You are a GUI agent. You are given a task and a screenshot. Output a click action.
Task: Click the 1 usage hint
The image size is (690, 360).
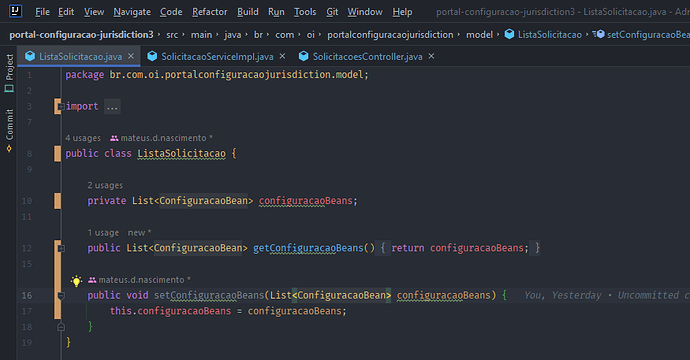[x=103, y=232]
